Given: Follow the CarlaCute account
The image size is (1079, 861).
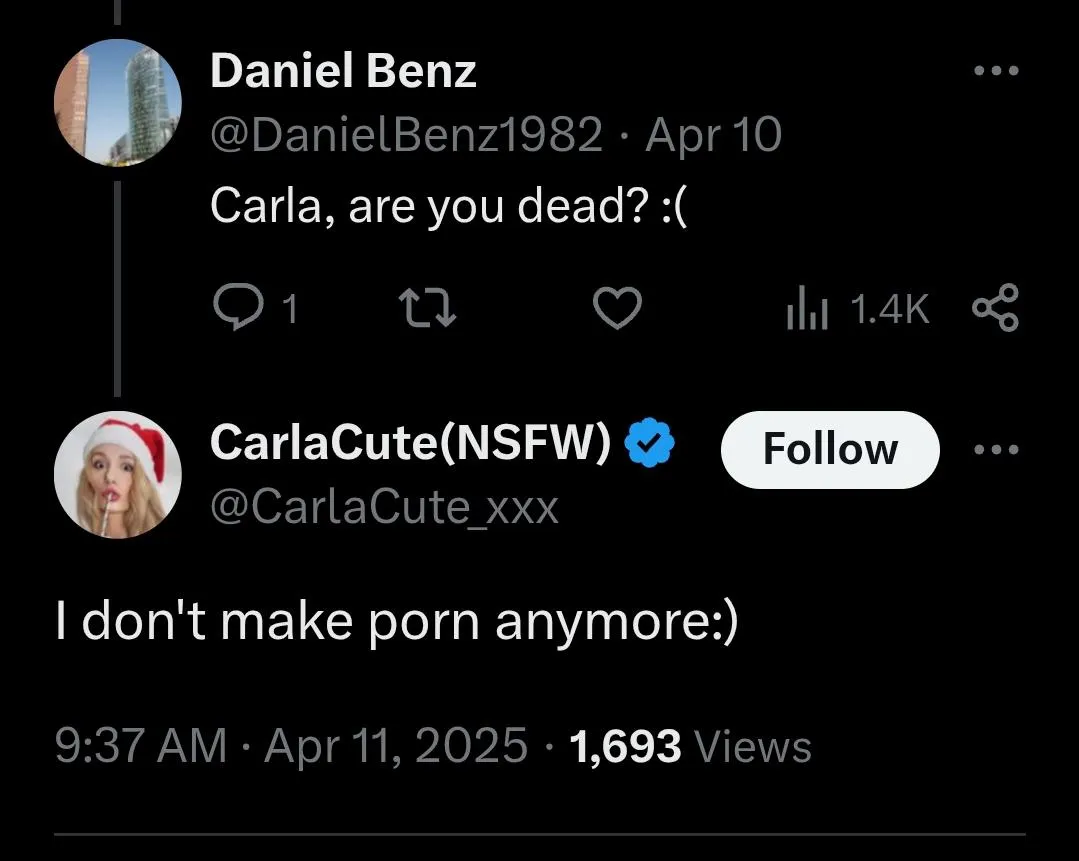Looking at the screenshot, I should (829, 449).
